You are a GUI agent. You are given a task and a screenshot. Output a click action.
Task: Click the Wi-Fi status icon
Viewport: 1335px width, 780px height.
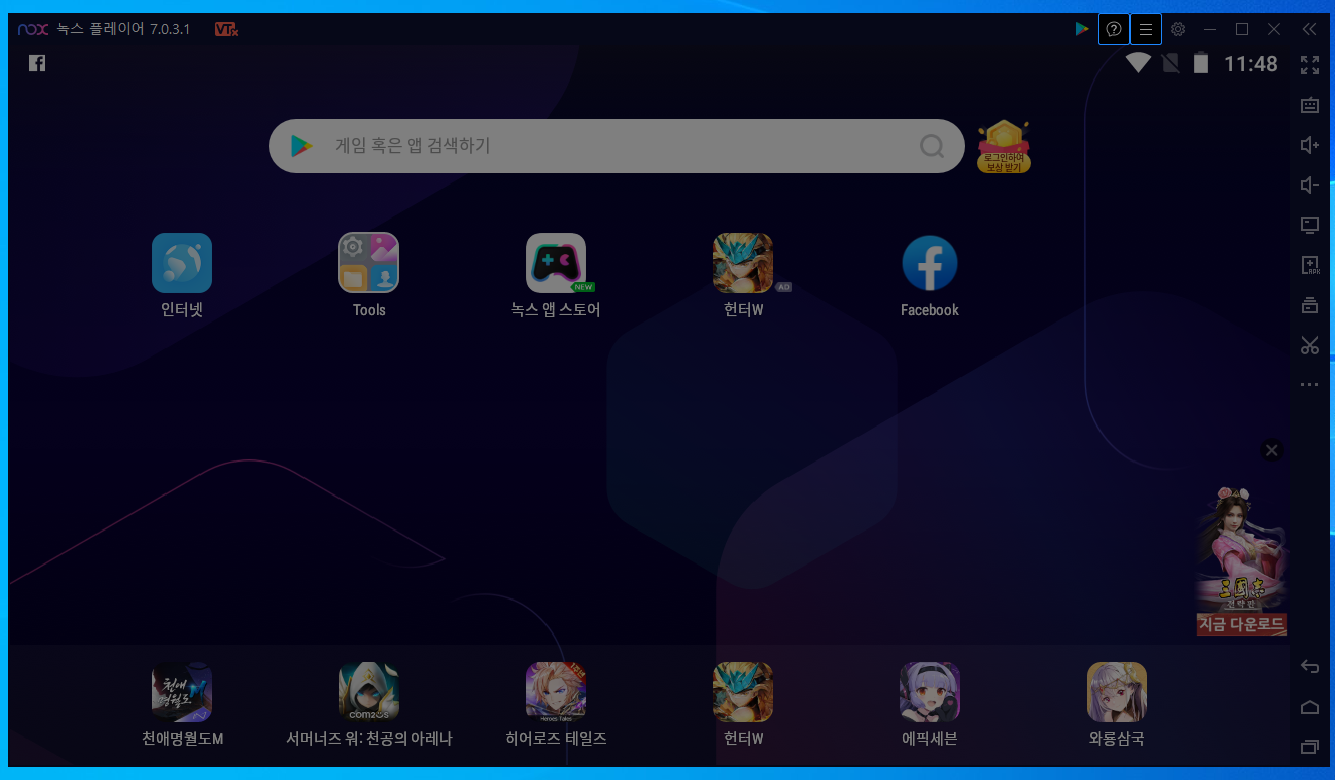pyautogui.click(x=1138, y=63)
